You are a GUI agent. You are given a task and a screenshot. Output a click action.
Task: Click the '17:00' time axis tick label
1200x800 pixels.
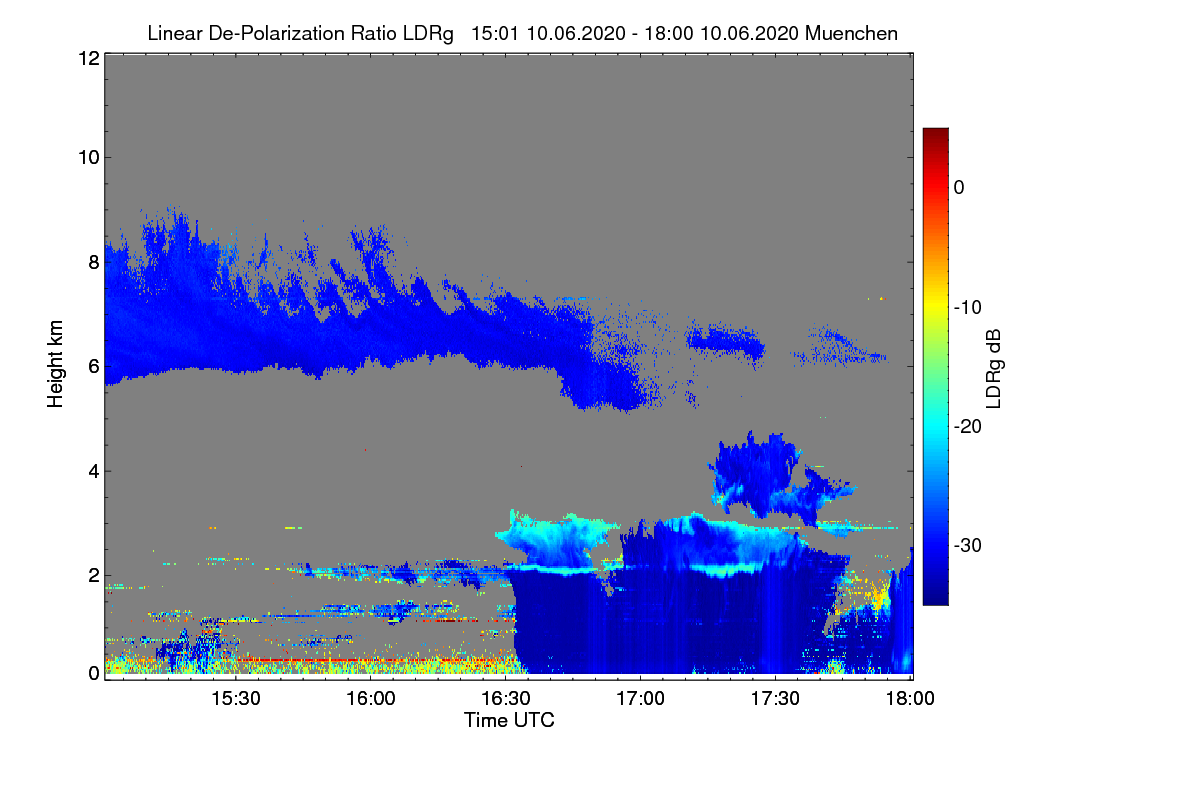(640, 699)
